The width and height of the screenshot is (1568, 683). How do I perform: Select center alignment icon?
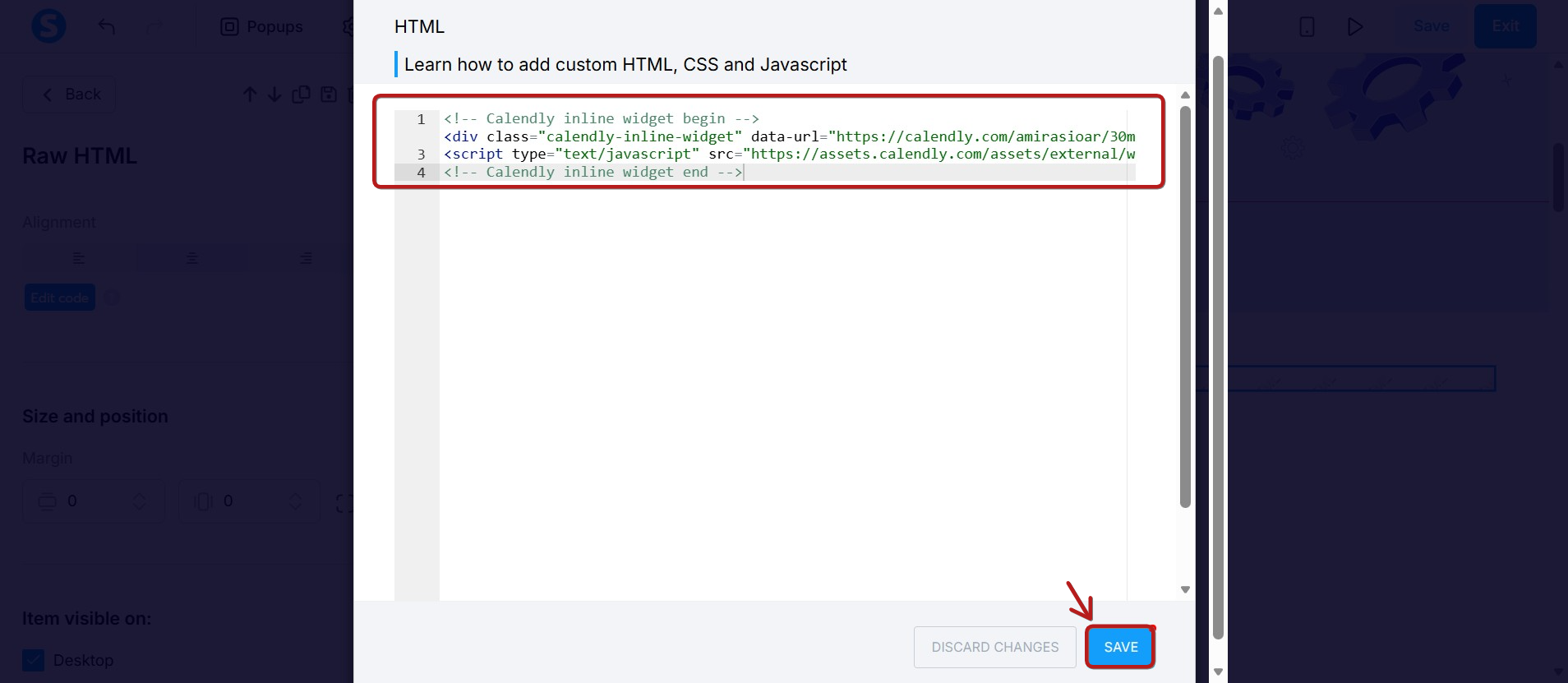[191, 258]
